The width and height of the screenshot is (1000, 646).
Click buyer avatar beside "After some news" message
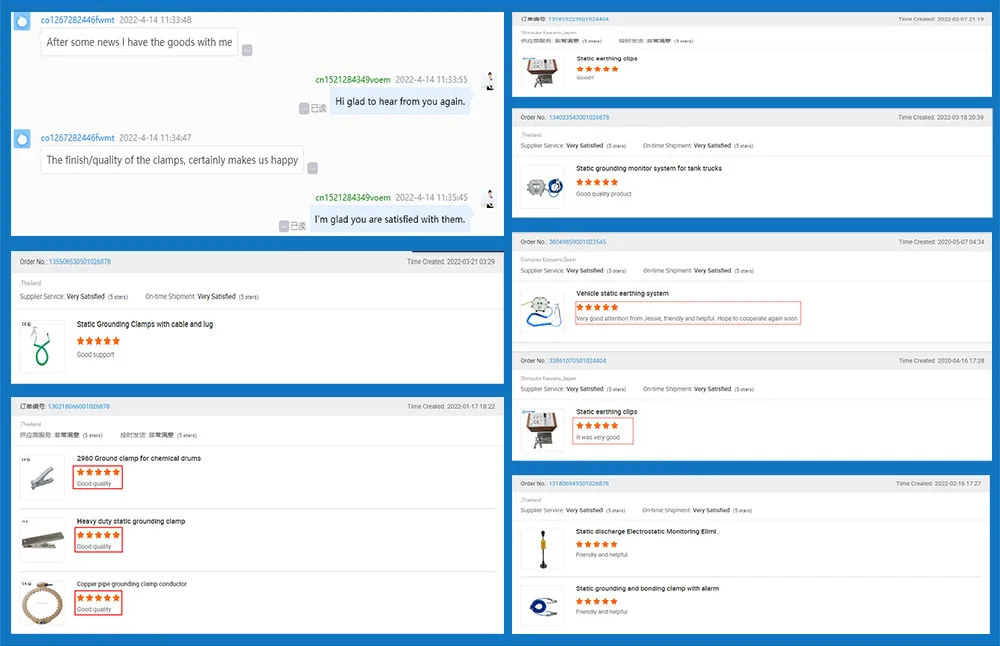click(x=22, y=22)
